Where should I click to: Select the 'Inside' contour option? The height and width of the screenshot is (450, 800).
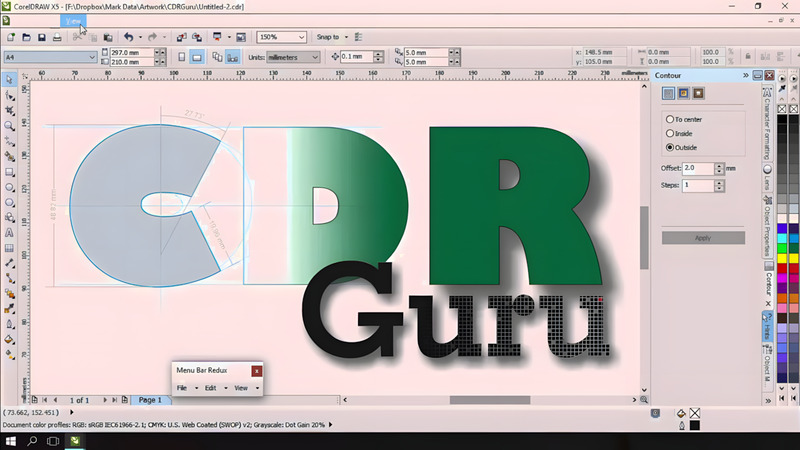[669, 133]
